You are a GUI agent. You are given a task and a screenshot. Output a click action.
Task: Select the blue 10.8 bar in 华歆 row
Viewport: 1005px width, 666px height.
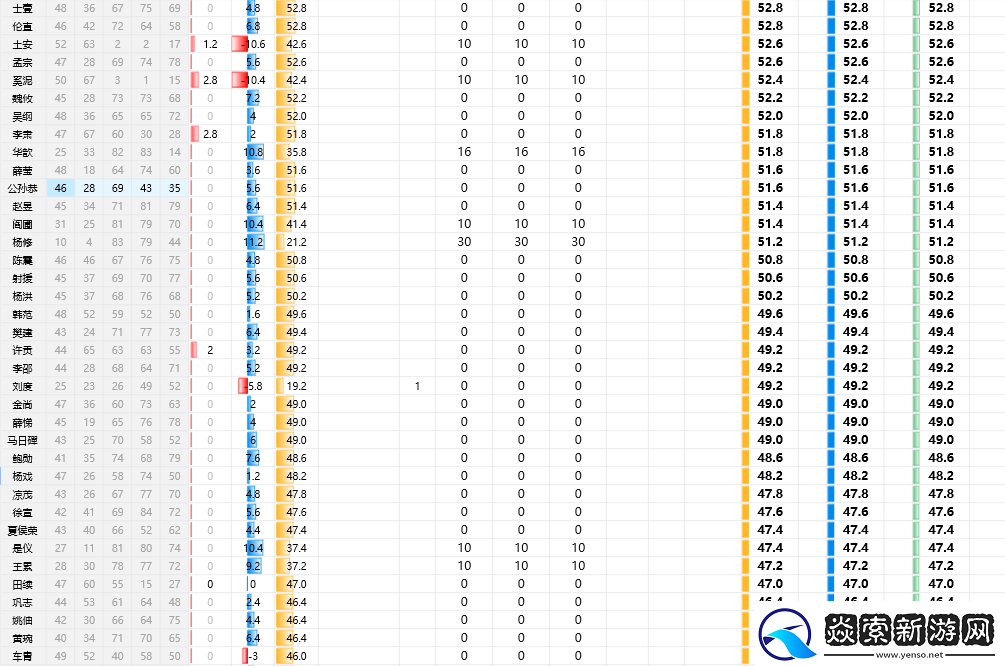253,152
